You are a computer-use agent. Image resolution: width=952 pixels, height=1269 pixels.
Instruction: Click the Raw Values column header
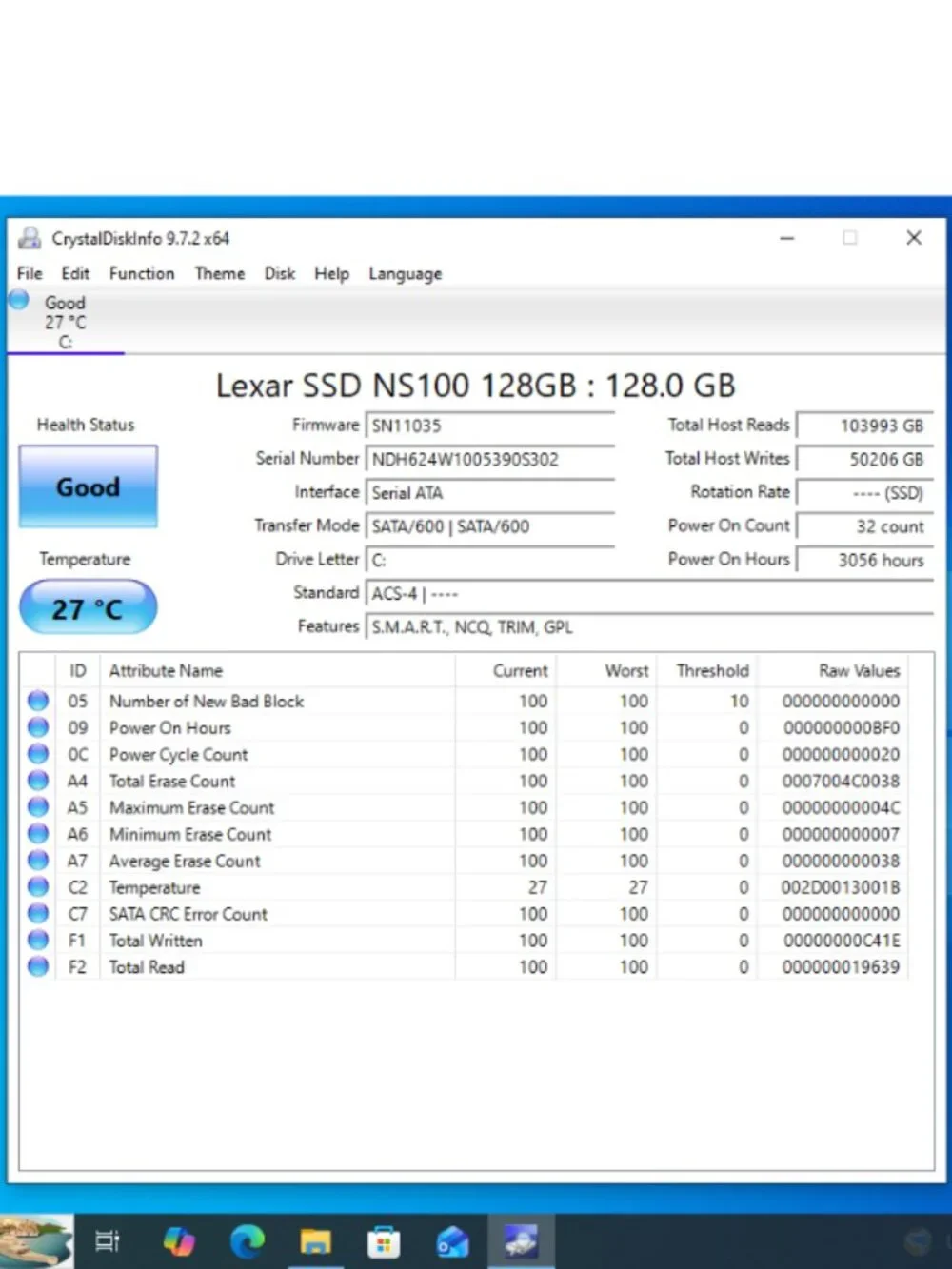(833, 670)
